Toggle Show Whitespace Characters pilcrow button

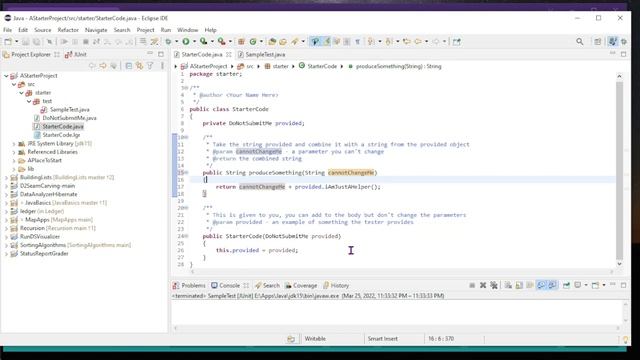[358, 42]
